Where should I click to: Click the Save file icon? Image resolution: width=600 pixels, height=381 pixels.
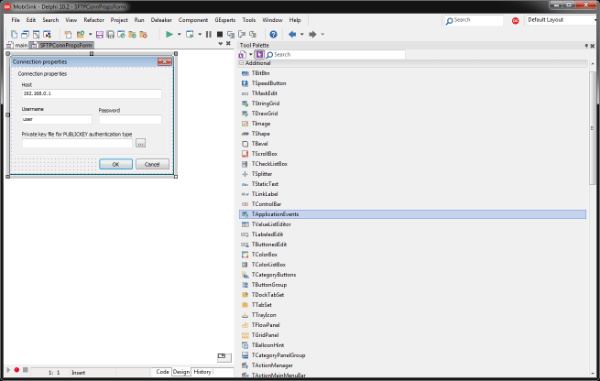(x=99, y=35)
